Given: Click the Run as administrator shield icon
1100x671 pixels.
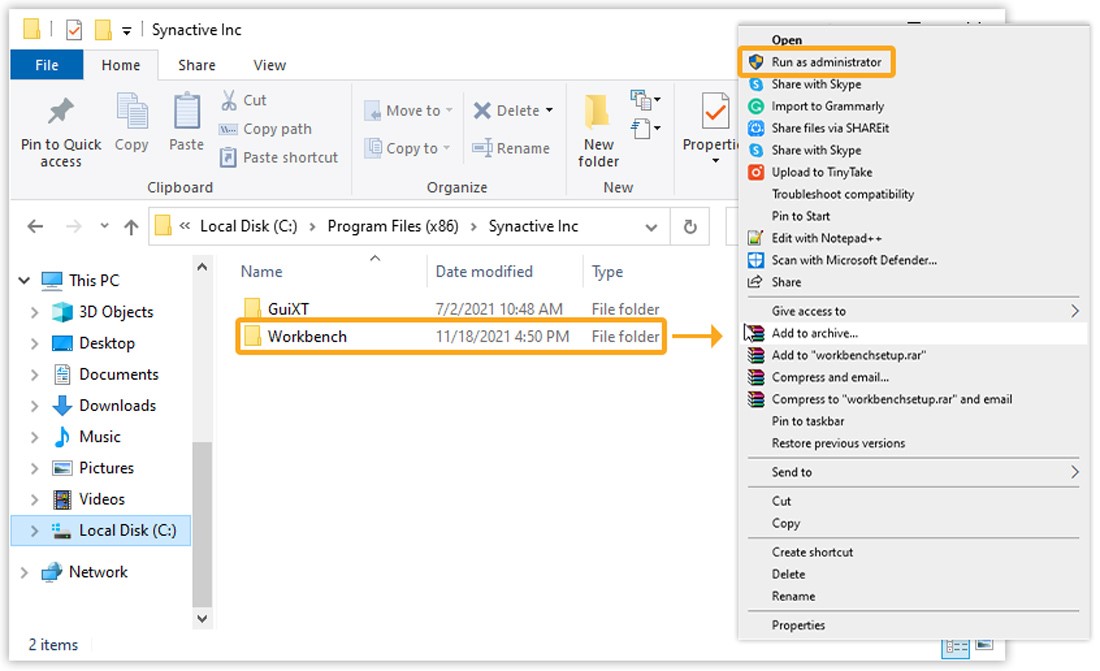Looking at the screenshot, I should (x=756, y=62).
